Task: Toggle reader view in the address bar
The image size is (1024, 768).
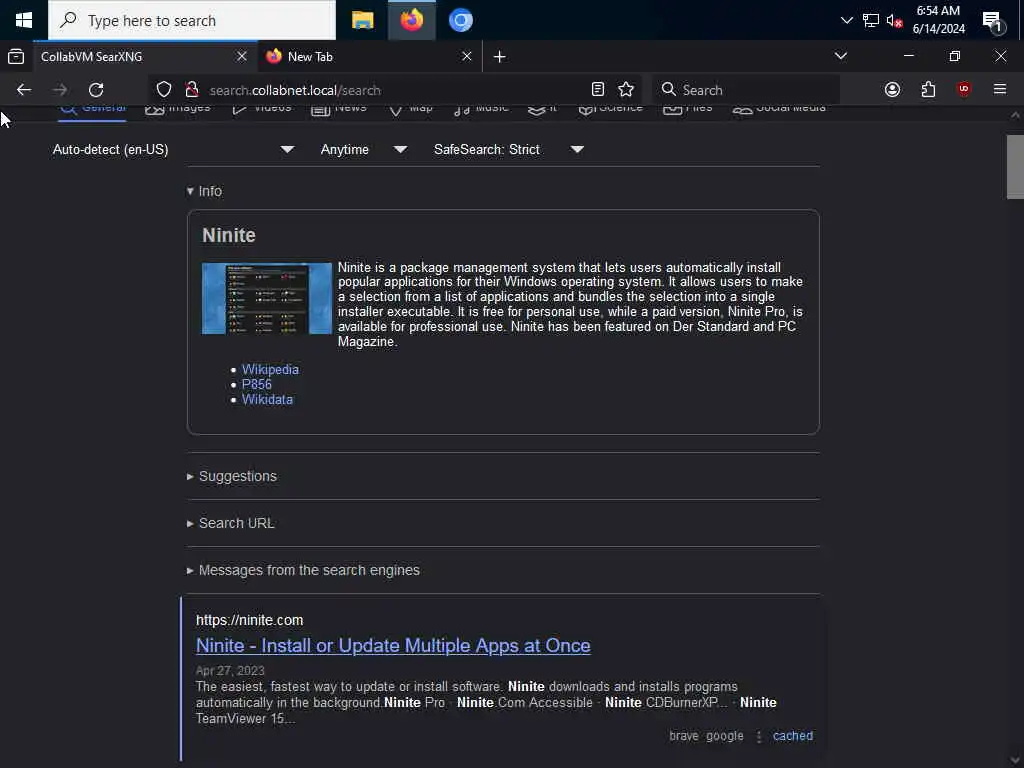Action: [598, 89]
